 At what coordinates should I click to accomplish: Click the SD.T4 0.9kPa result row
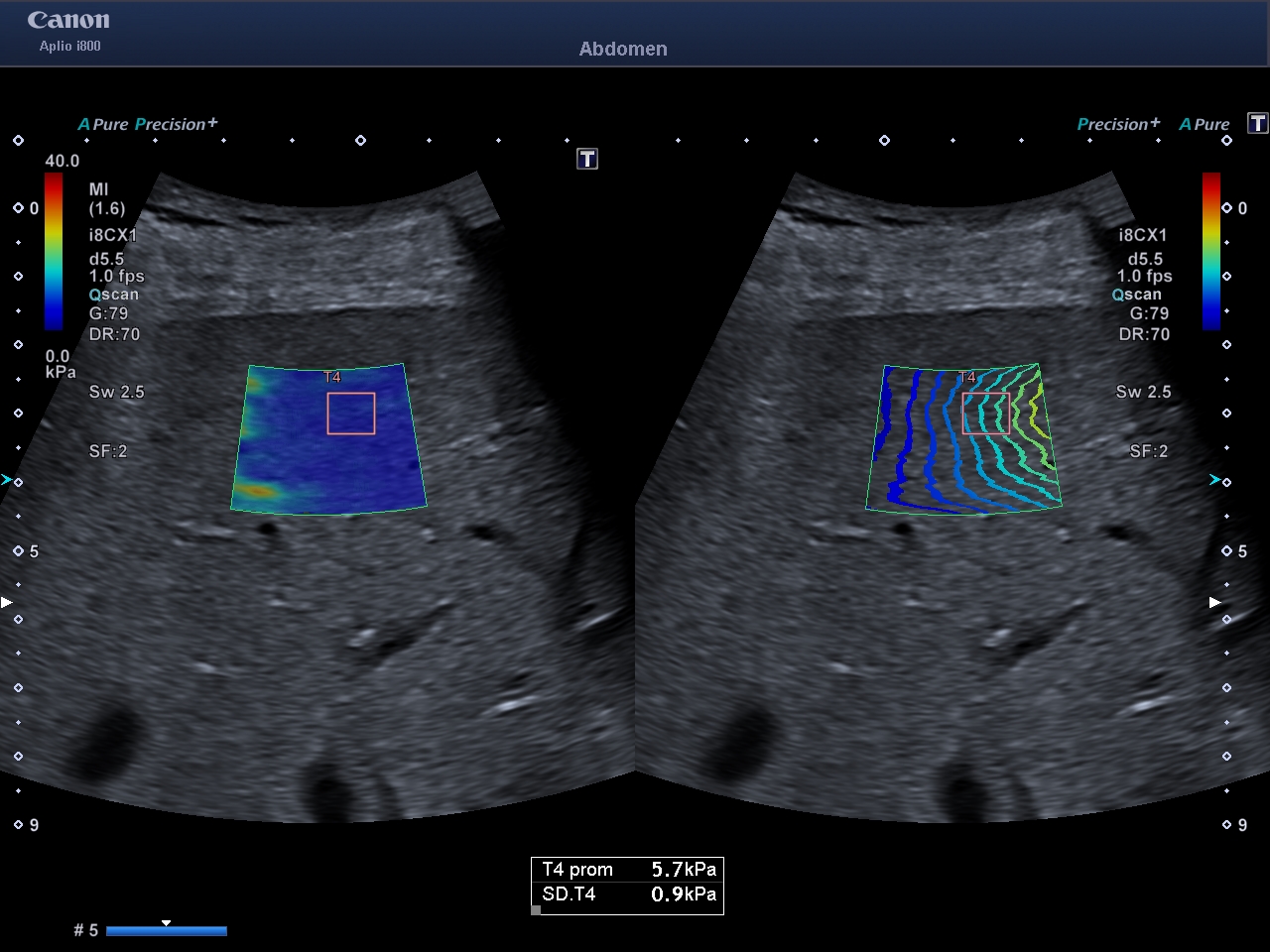(x=628, y=894)
